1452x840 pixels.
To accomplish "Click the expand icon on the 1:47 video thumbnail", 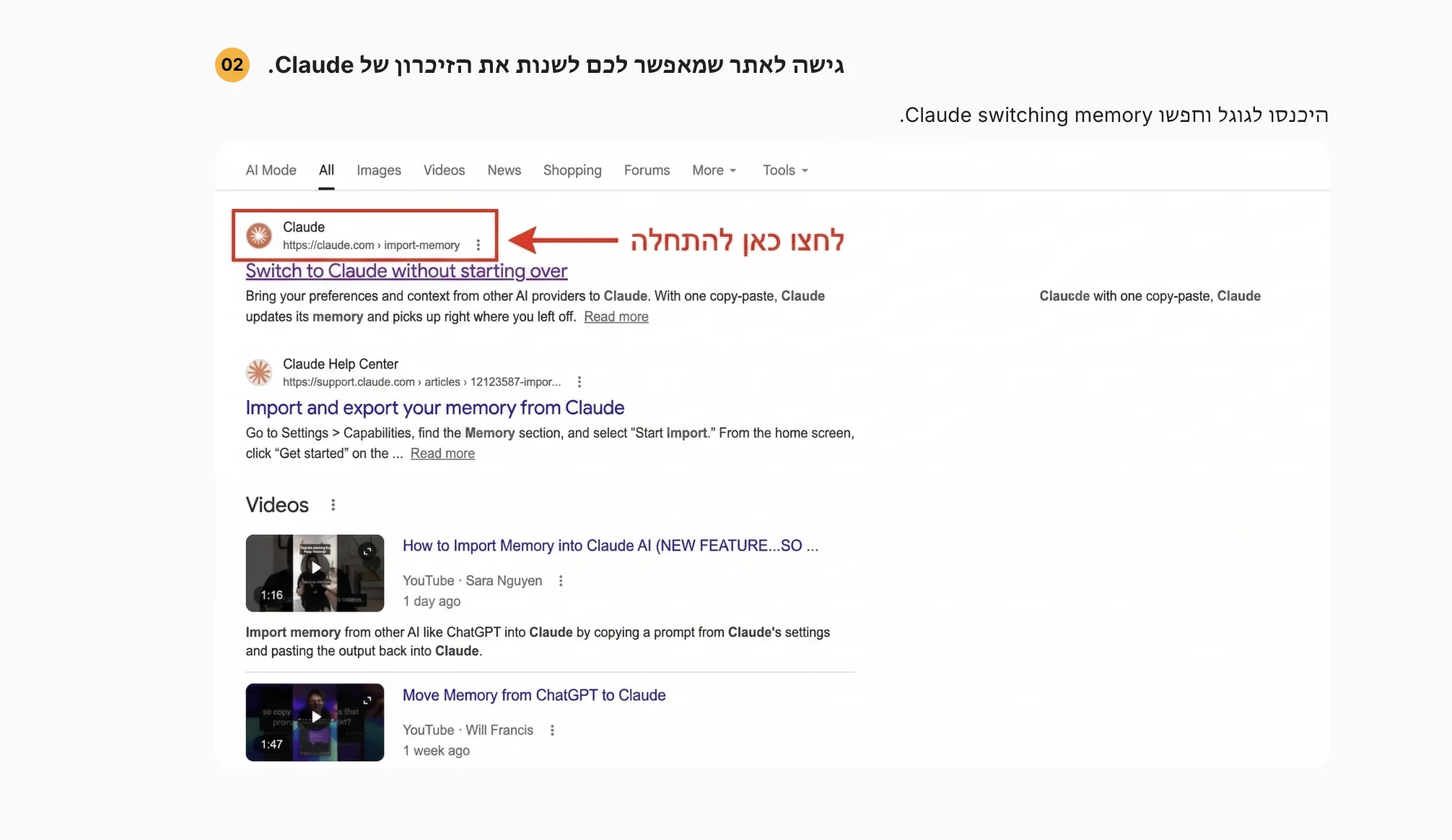I will (x=367, y=700).
